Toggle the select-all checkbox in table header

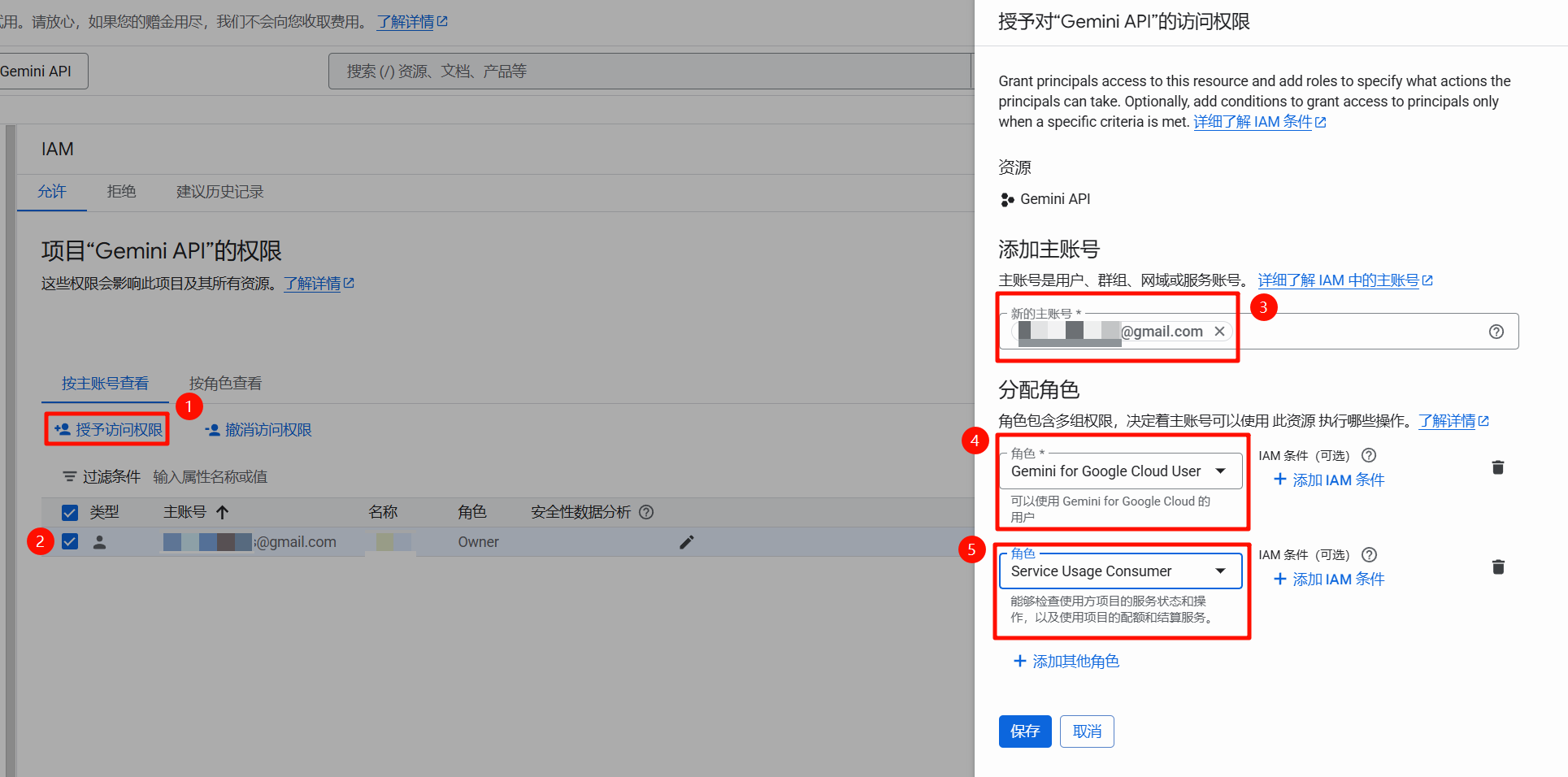tap(70, 512)
